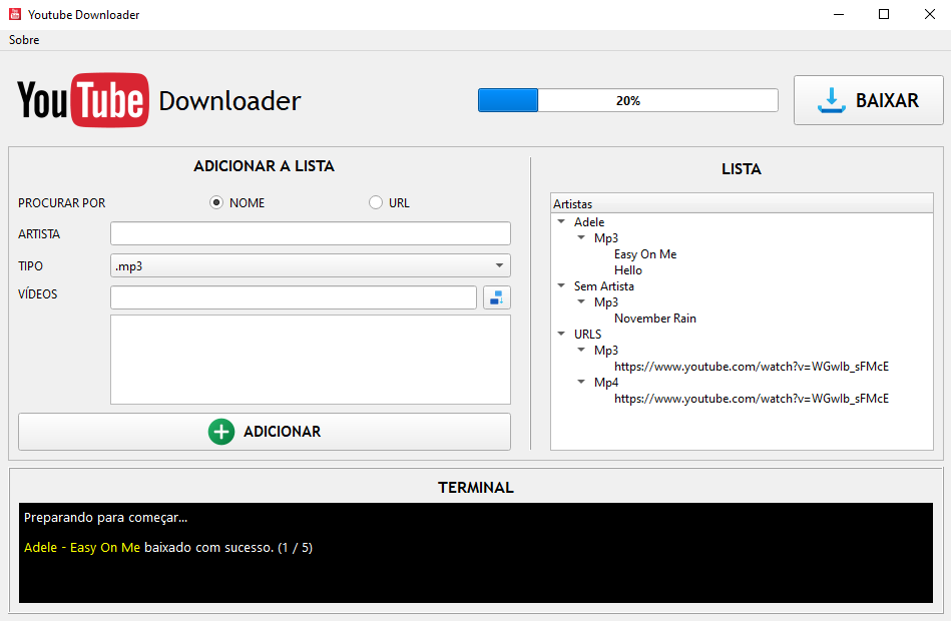Collapse the Mp3 node under URLS

[581, 350]
